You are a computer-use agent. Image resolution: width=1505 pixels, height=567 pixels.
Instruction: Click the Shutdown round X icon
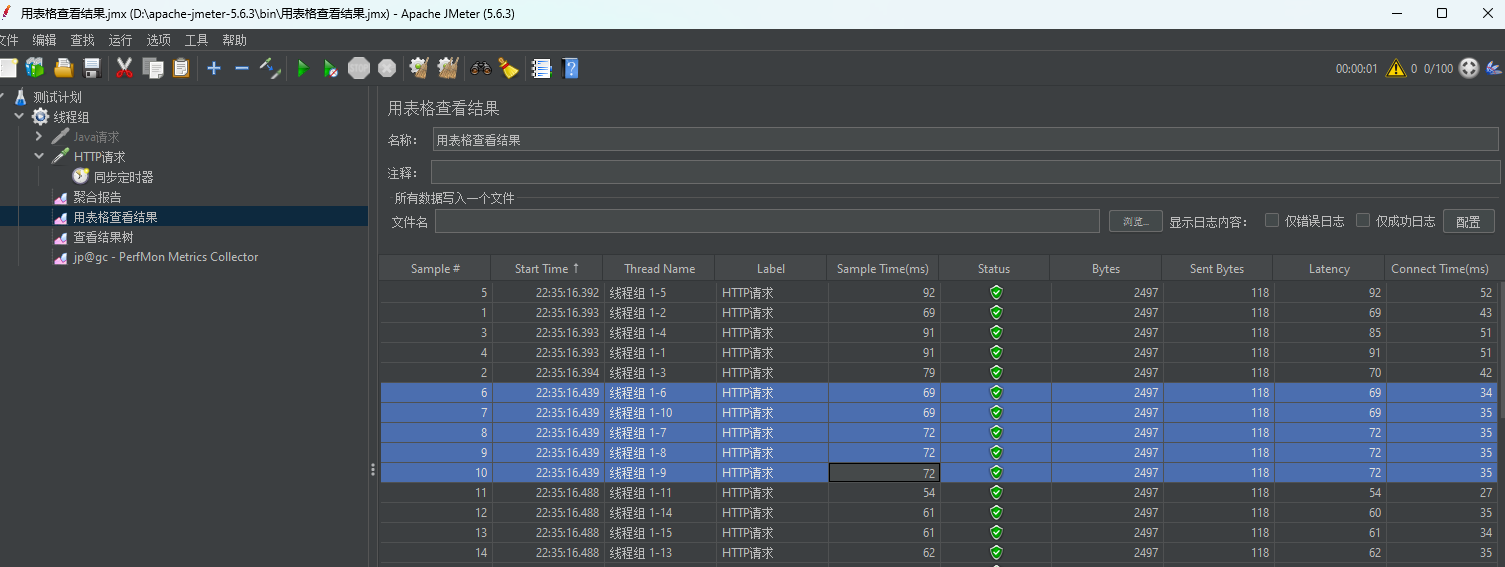point(387,68)
